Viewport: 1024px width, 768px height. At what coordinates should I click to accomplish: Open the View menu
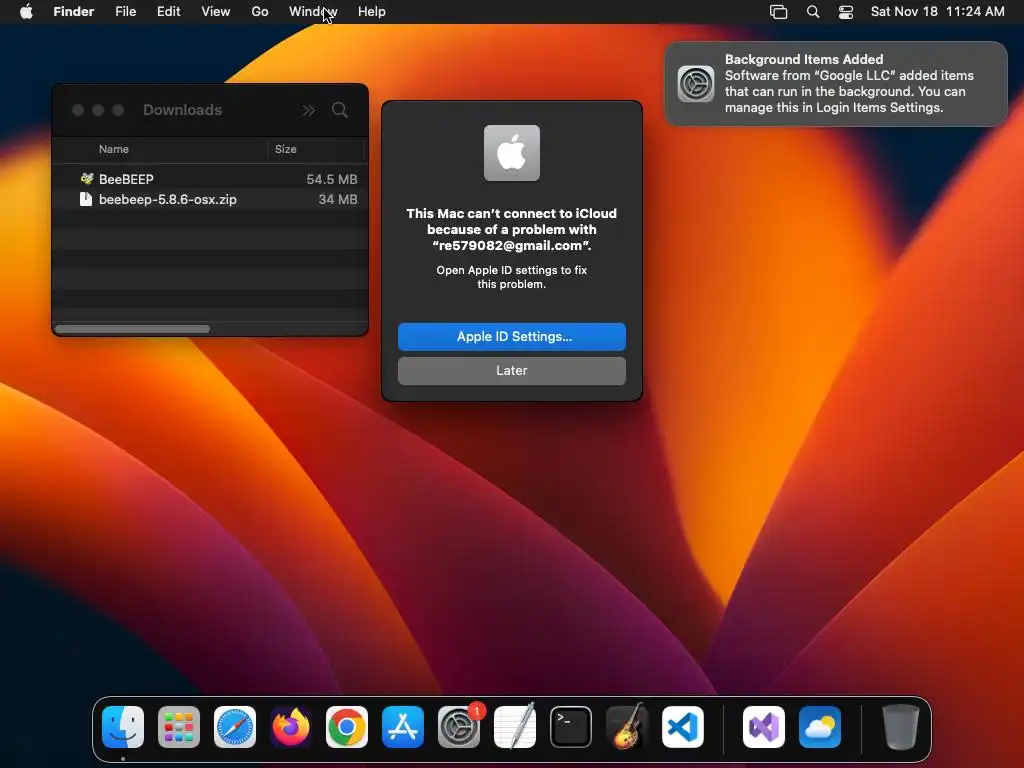[x=216, y=12]
